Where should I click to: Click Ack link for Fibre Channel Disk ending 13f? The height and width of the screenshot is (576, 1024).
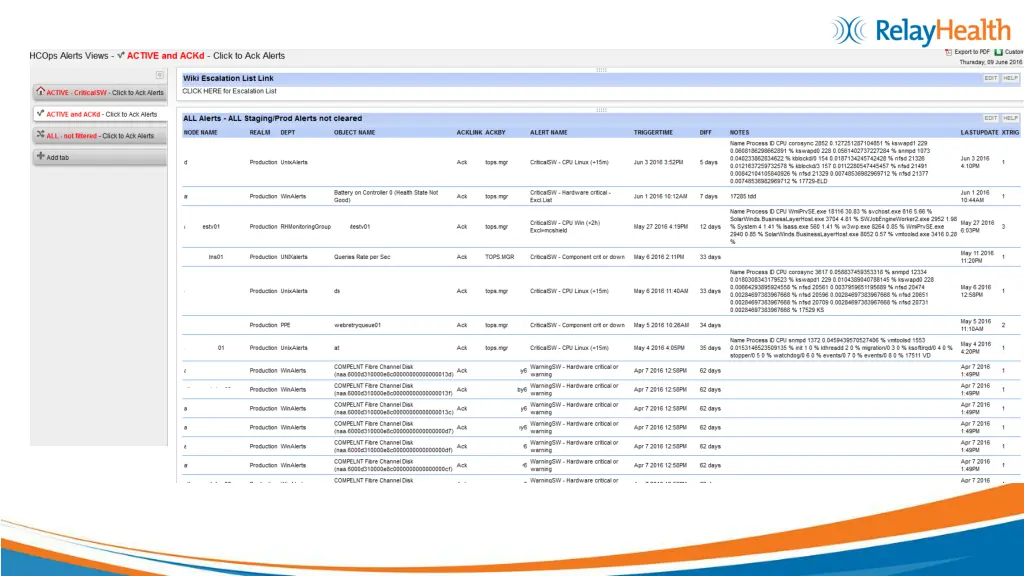(462, 390)
